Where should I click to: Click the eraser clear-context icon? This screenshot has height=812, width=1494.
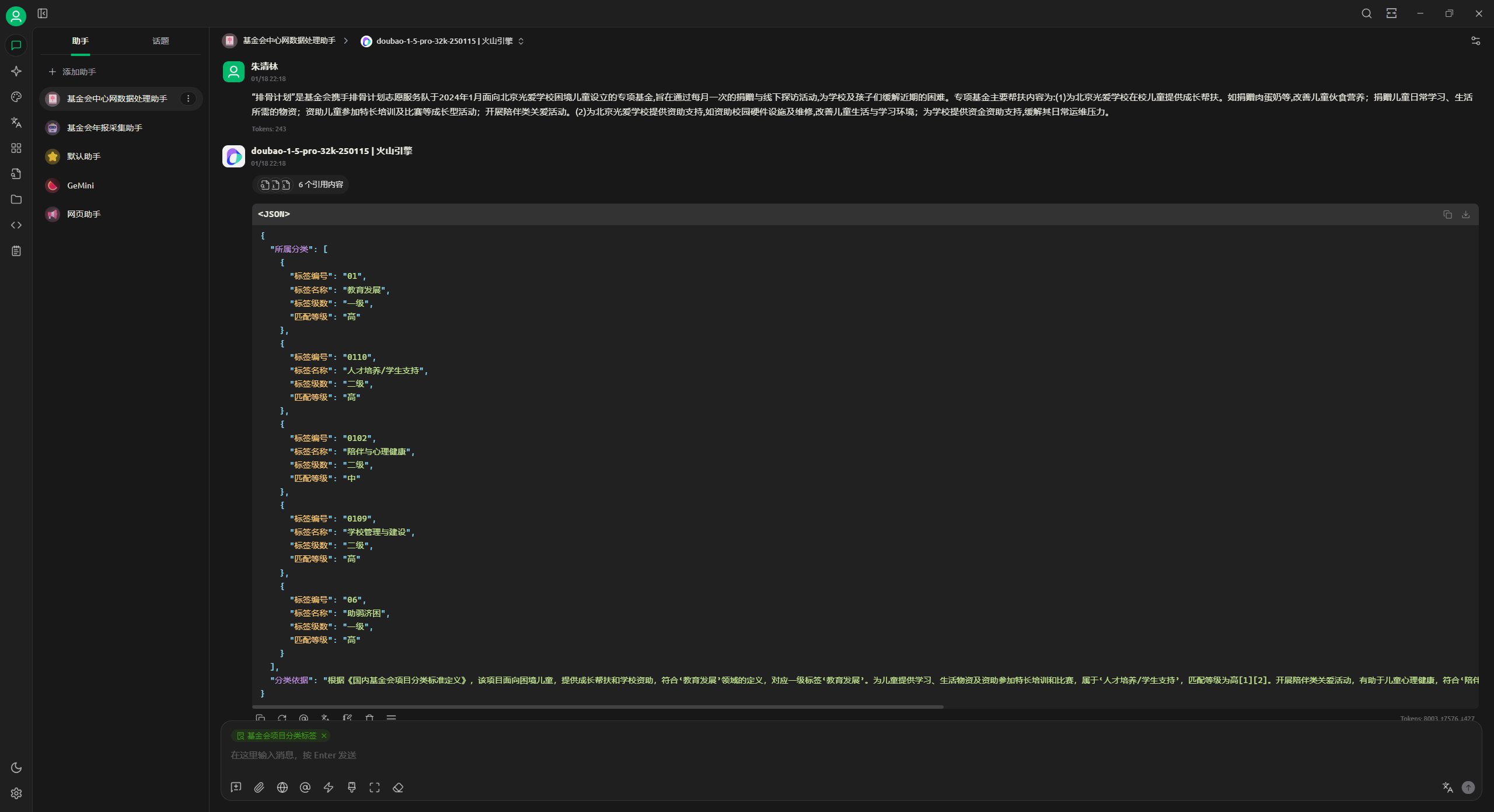[398, 787]
